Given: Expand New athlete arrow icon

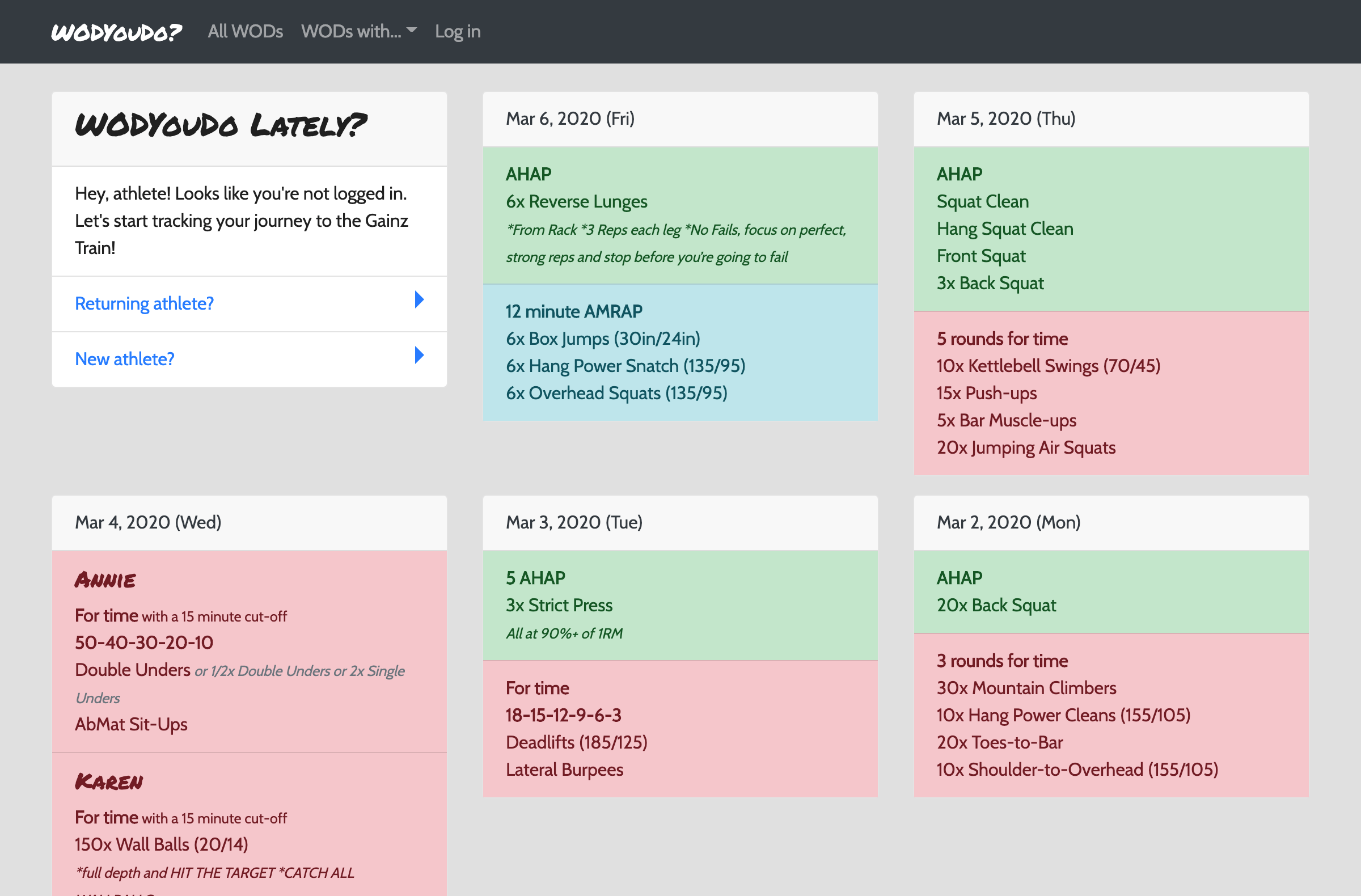Looking at the screenshot, I should tap(419, 355).
